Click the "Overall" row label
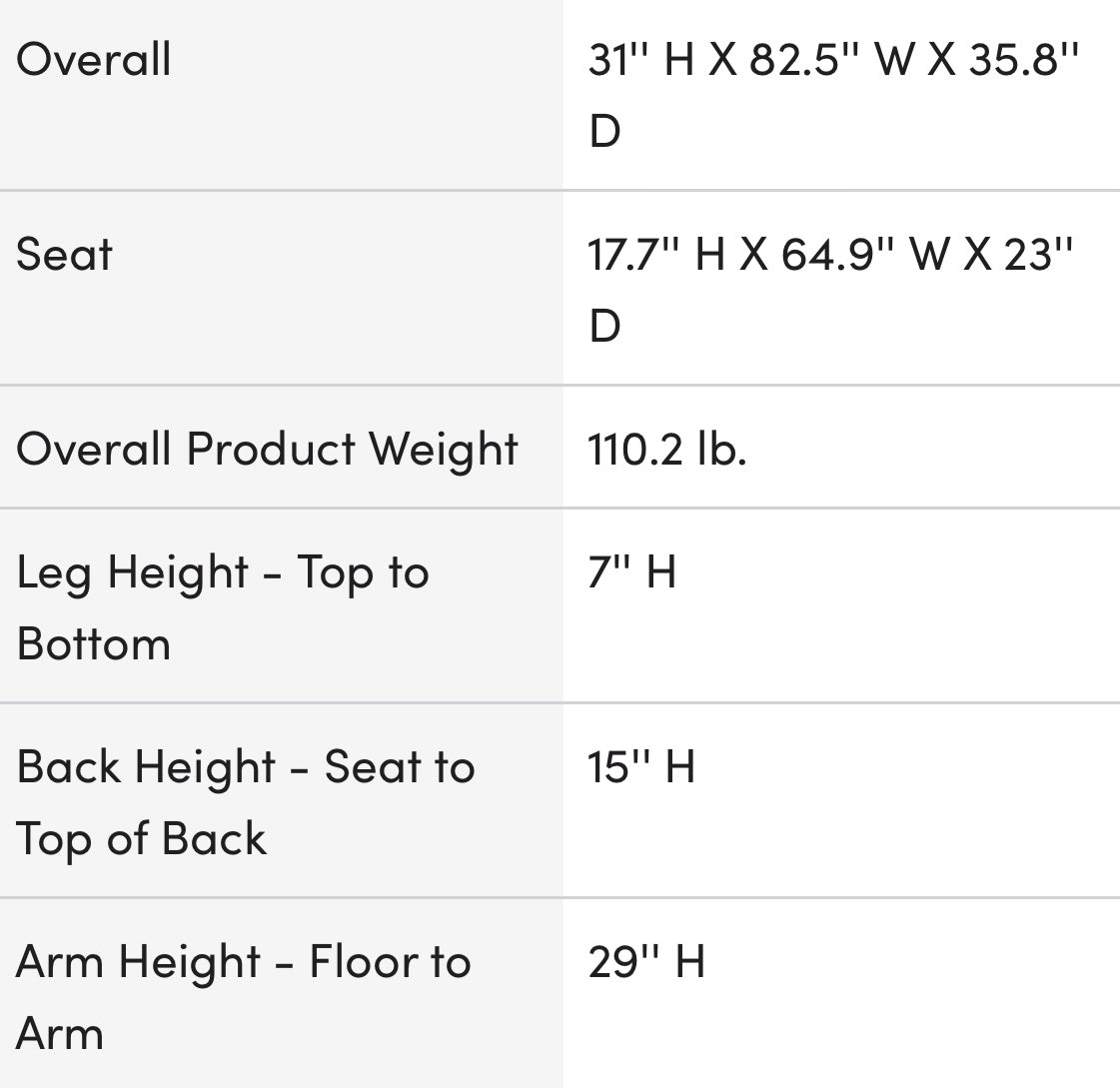This screenshot has height=1088, width=1120. point(94,59)
